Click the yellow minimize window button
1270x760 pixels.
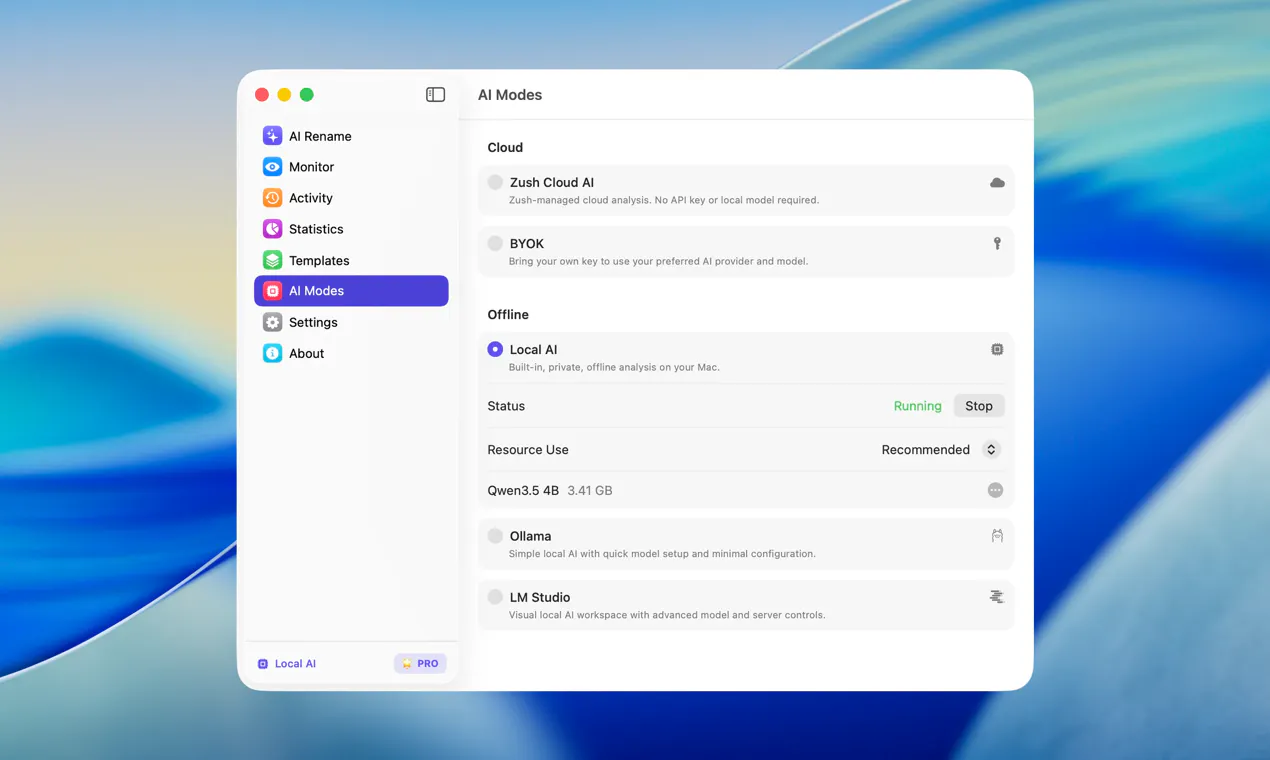pyautogui.click(x=284, y=95)
